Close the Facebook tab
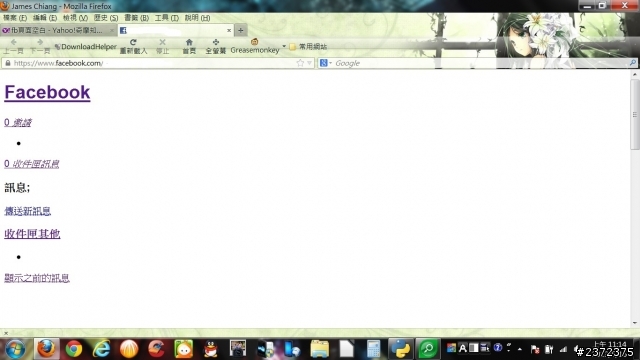Image resolution: width=640 pixels, height=360 pixels. click(229, 30)
